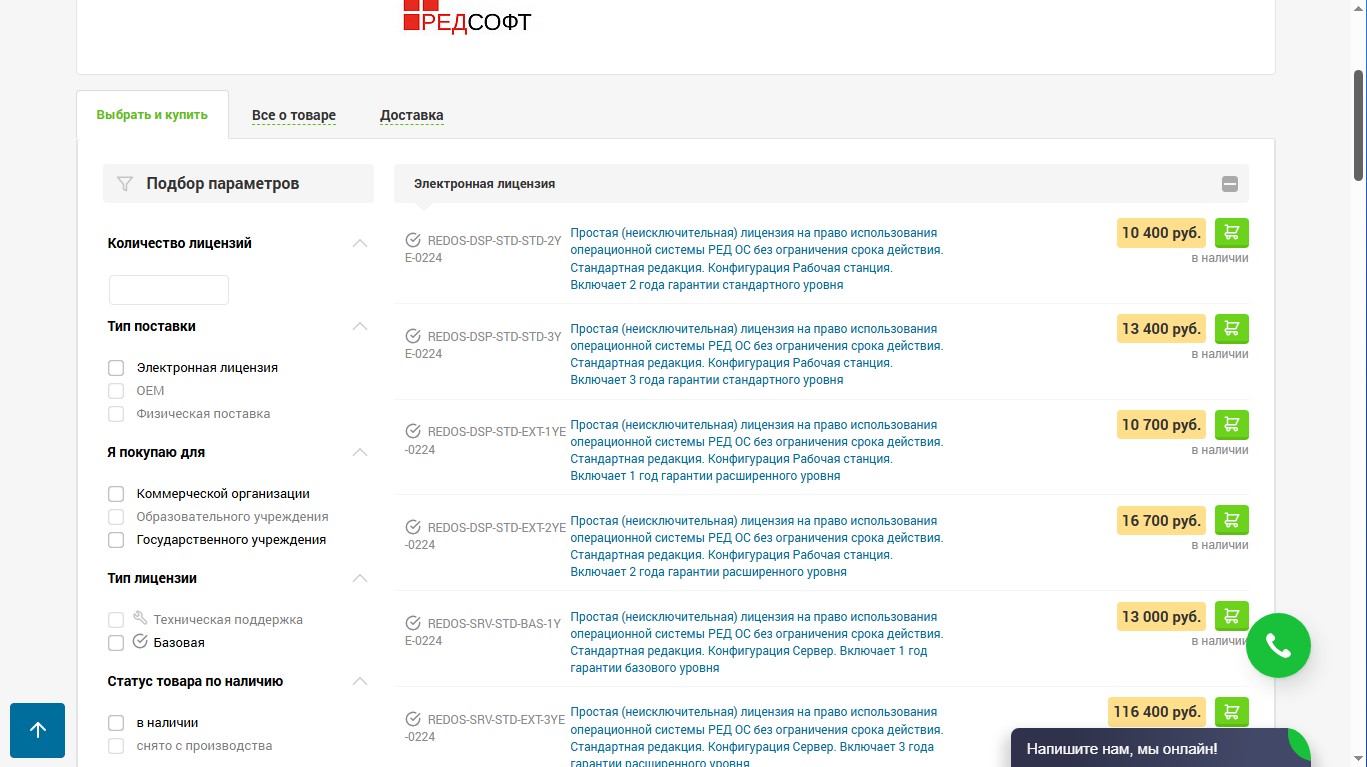This screenshot has height=767, width=1367.
Task: Click the 16 700 руб. price tag
Action: point(1161,521)
